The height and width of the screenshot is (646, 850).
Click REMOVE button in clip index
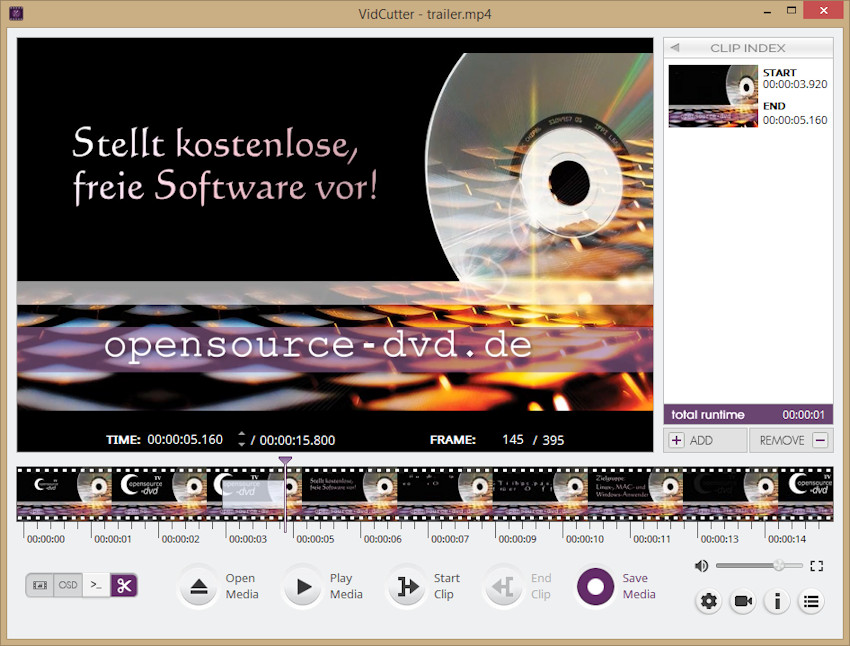[791, 440]
